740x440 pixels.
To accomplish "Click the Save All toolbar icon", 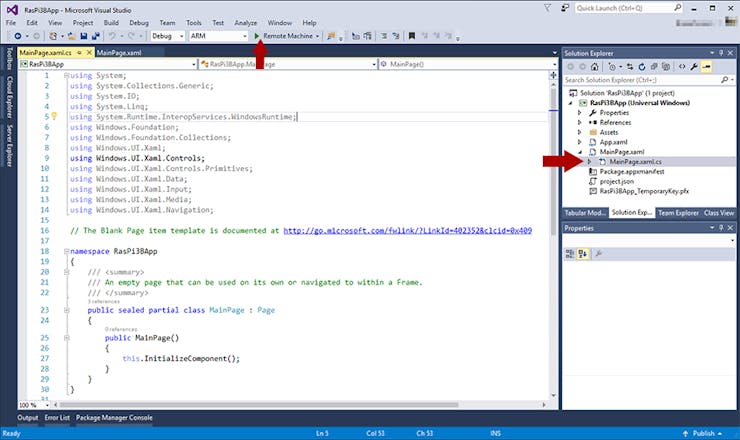I will tap(96, 36).
